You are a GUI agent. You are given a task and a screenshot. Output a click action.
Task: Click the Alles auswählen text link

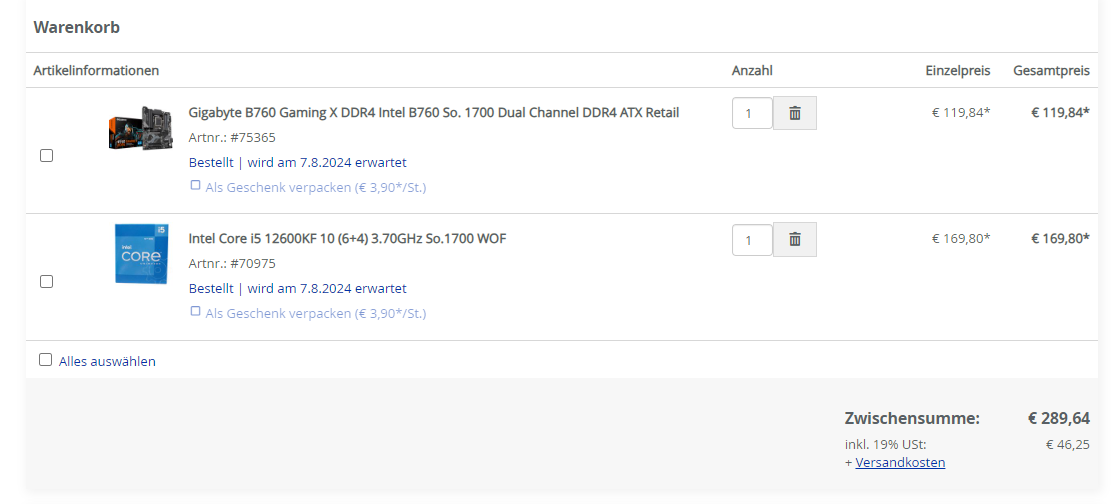tap(107, 361)
